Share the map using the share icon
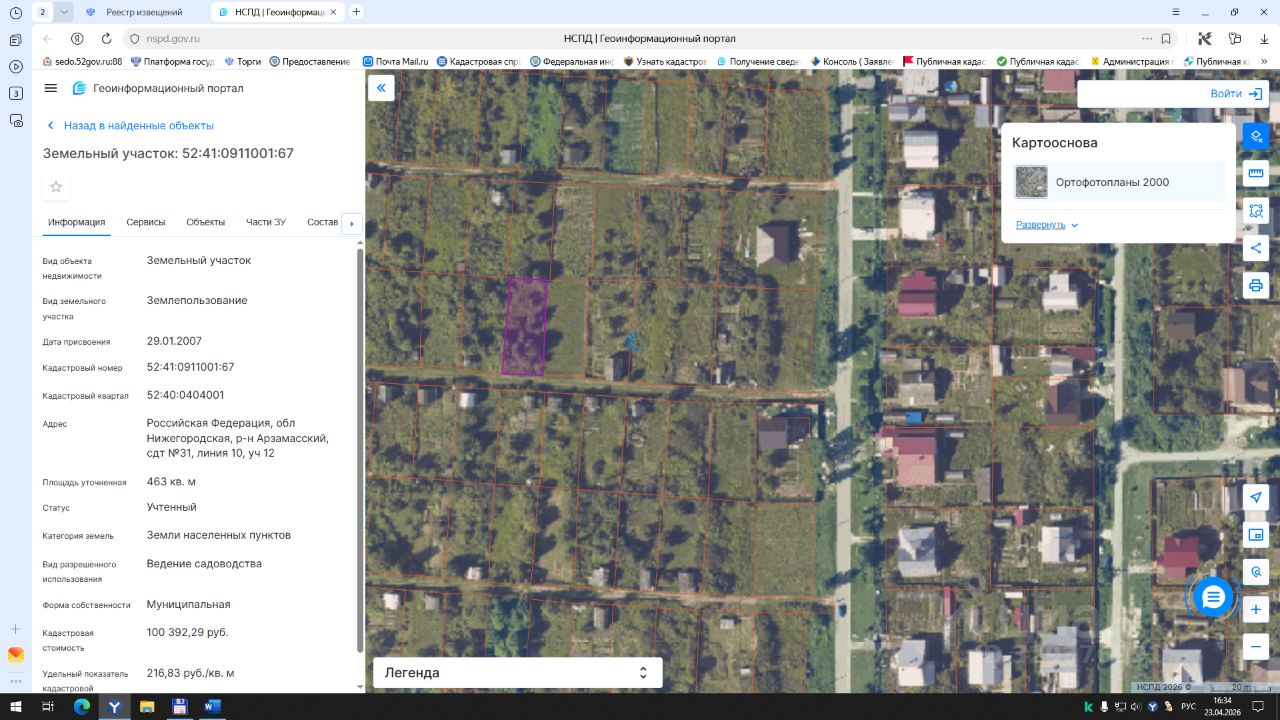The width and height of the screenshot is (1280, 720). tap(1256, 248)
